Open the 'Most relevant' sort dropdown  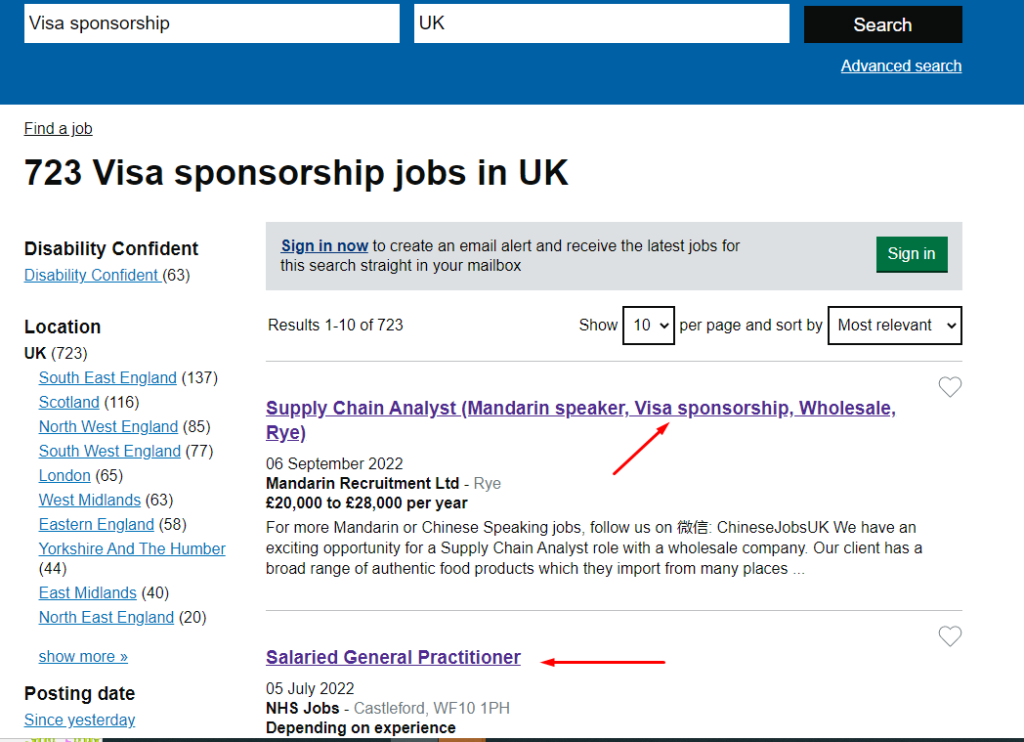point(893,325)
